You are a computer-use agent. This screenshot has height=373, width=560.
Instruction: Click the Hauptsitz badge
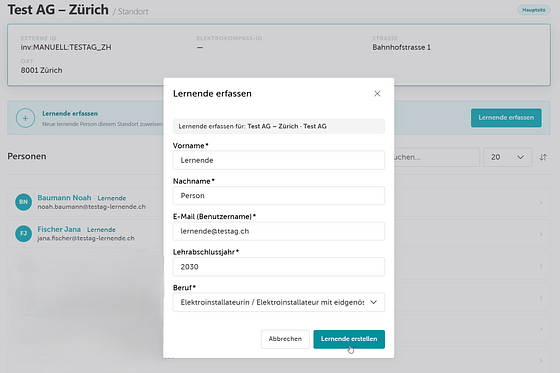pos(534,10)
